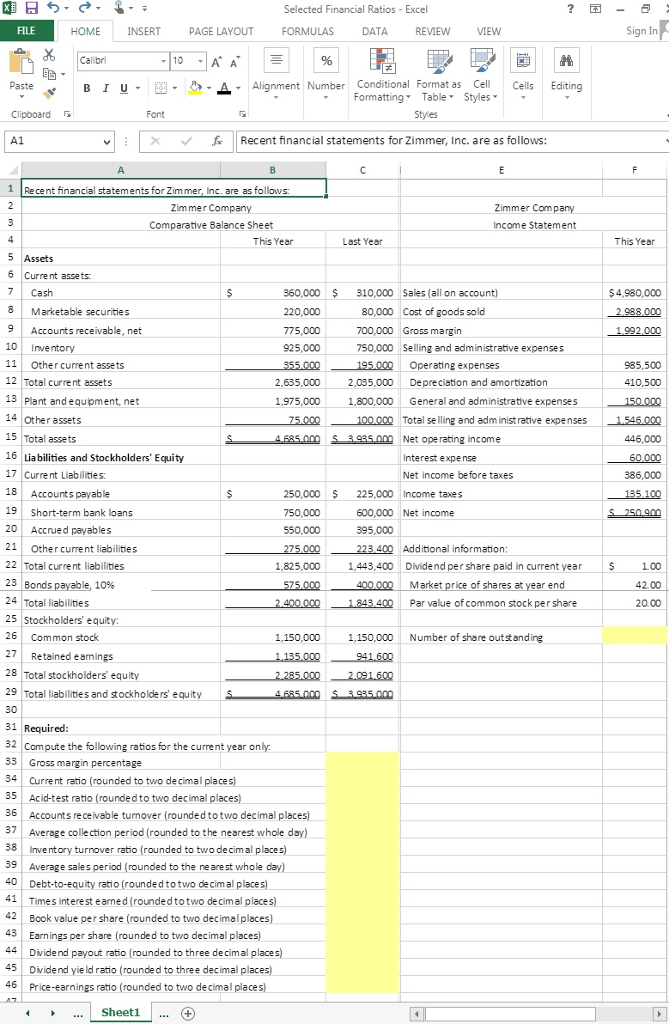
Task: Launch Font settings dialog launcher
Action: 242,114
